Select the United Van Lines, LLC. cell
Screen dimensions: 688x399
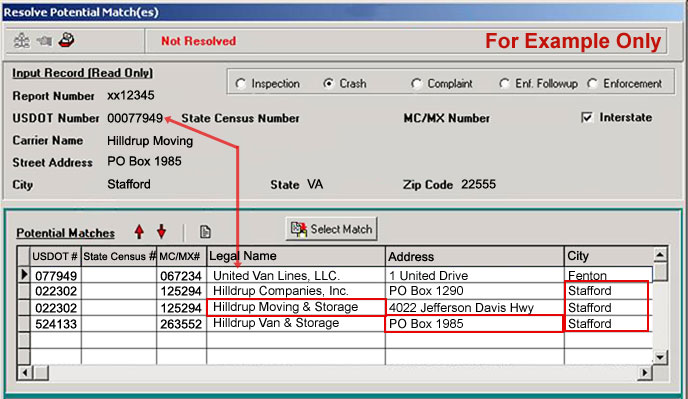pyautogui.click(x=296, y=275)
